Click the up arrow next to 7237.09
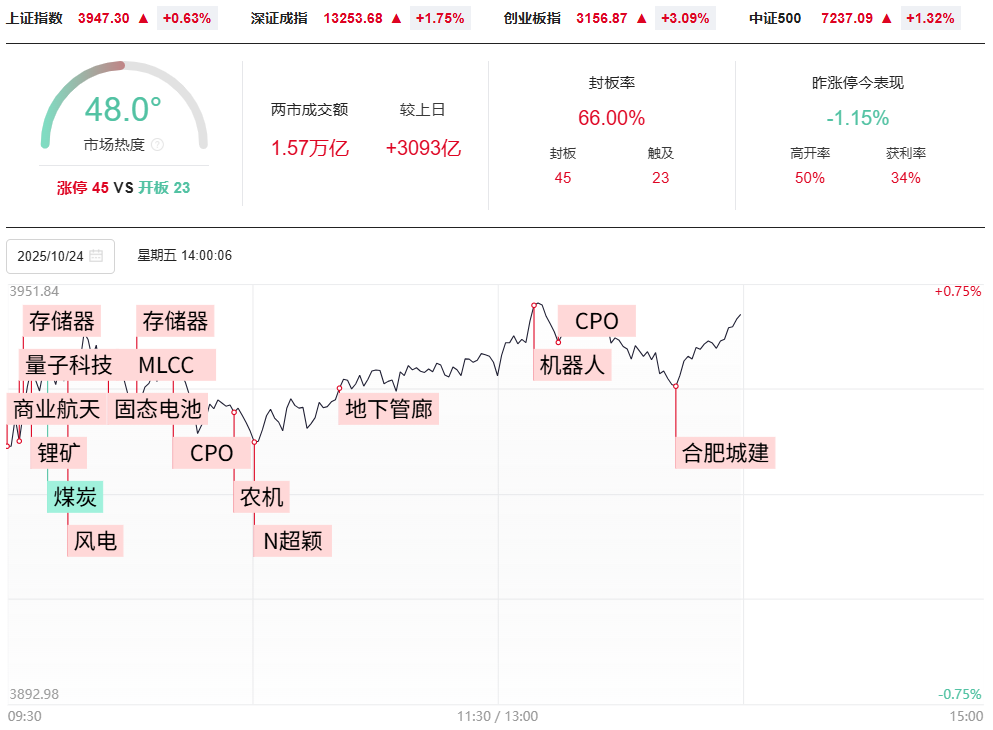This screenshot has width=993, height=730. (x=886, y=18)
